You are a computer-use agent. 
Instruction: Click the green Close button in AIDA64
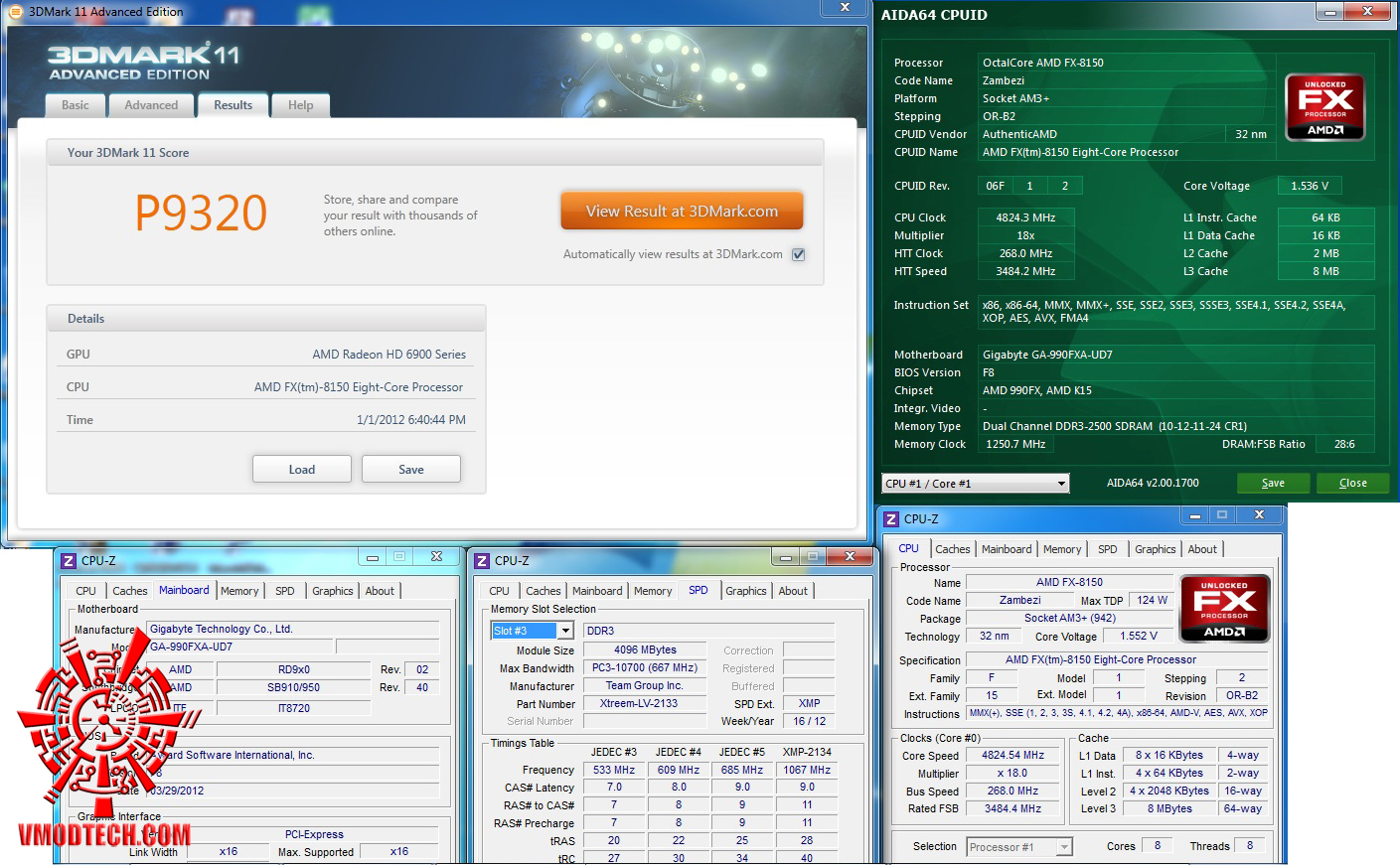point(1353,484)
